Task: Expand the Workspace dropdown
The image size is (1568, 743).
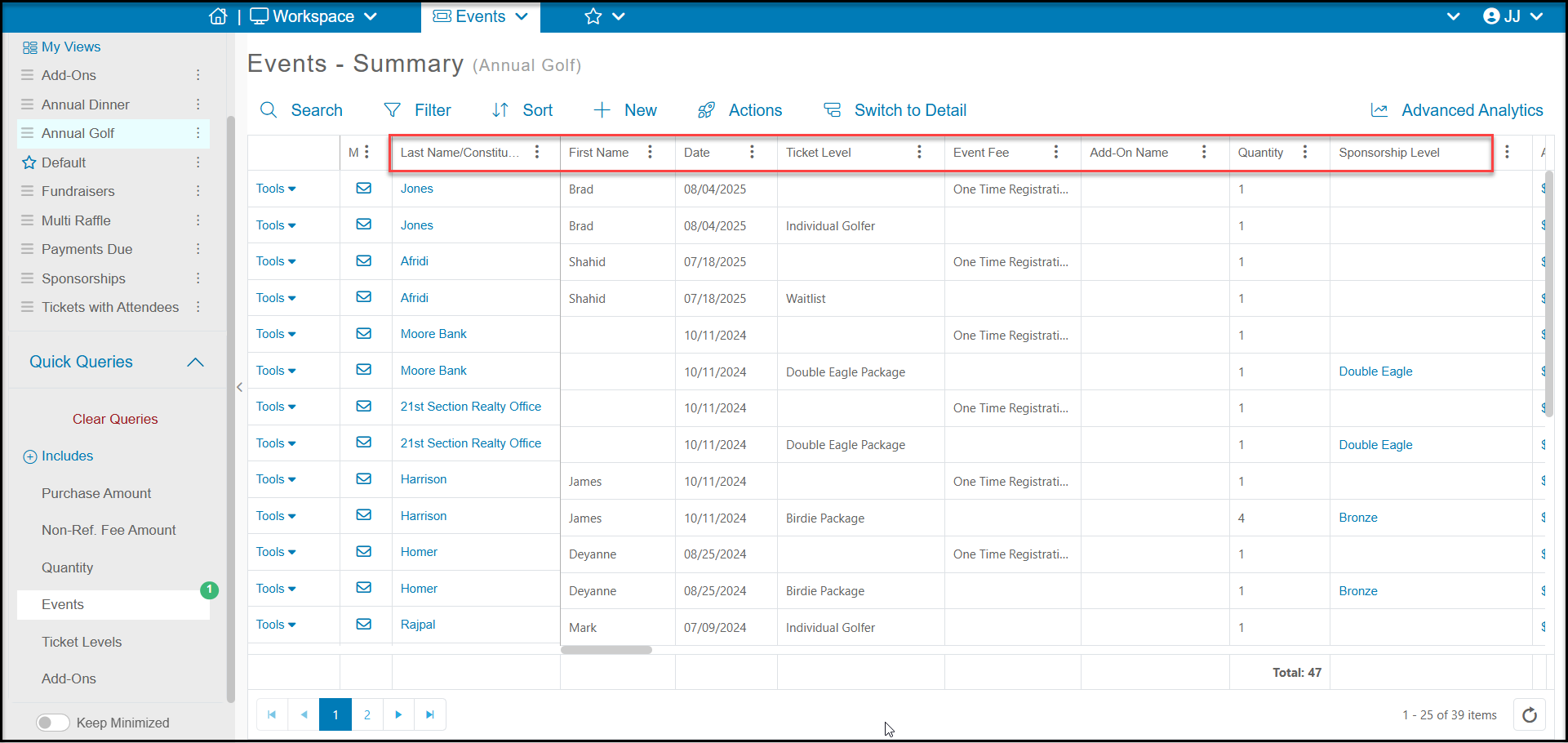Action: click(x=371, y=16)
